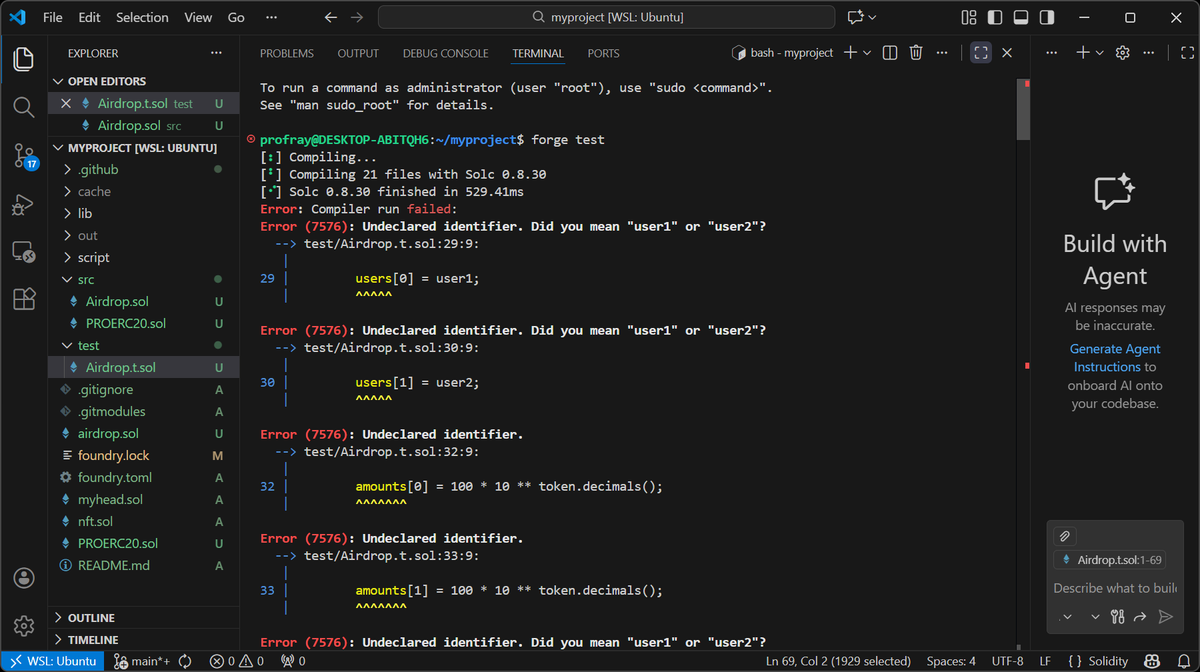The height and width of the screenshot is (672, 1200).
Task: Open the Explorer view in activity bar
Action: click(x=24, y=59)
